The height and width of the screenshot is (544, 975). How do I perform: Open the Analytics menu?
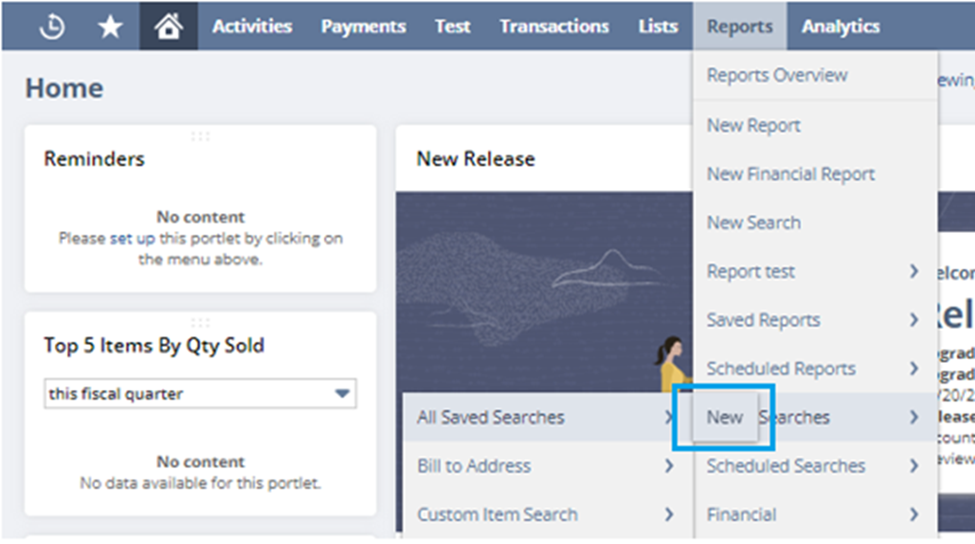(x=841, y=26)
